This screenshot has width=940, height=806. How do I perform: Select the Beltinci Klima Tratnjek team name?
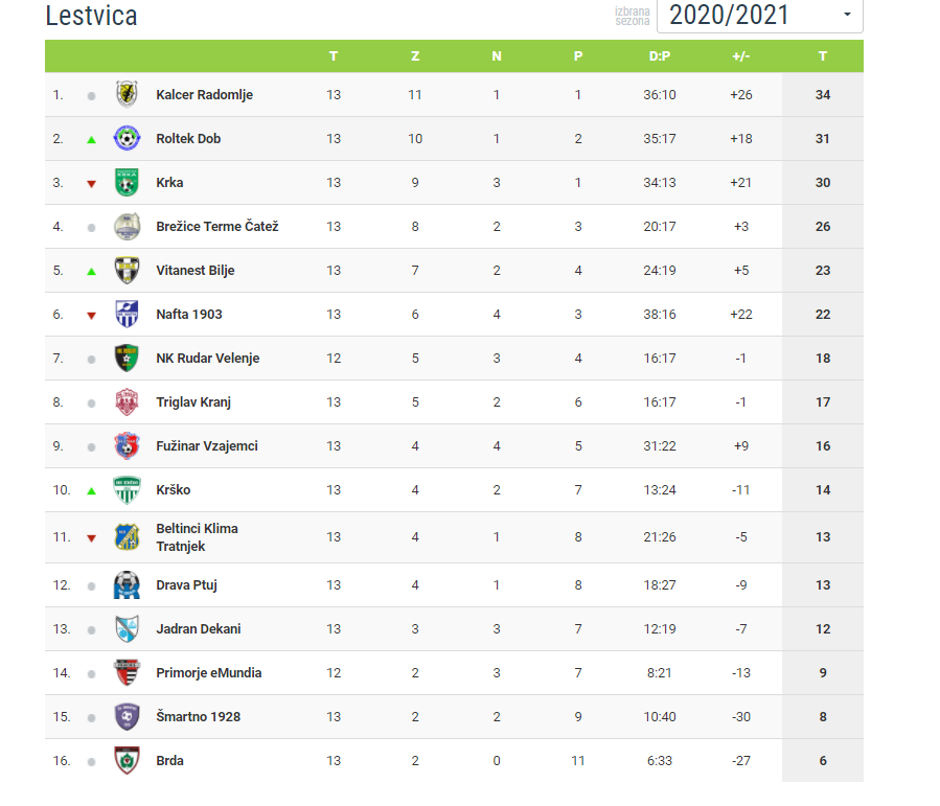(x=197, y=537)
